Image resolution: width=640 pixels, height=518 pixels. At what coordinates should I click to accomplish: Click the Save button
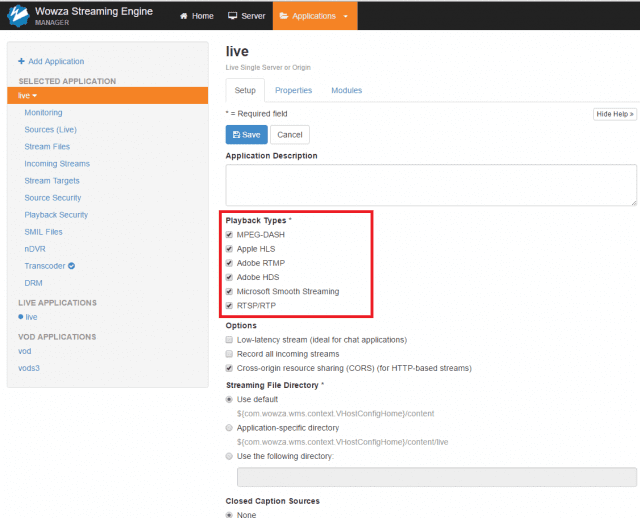247,135
